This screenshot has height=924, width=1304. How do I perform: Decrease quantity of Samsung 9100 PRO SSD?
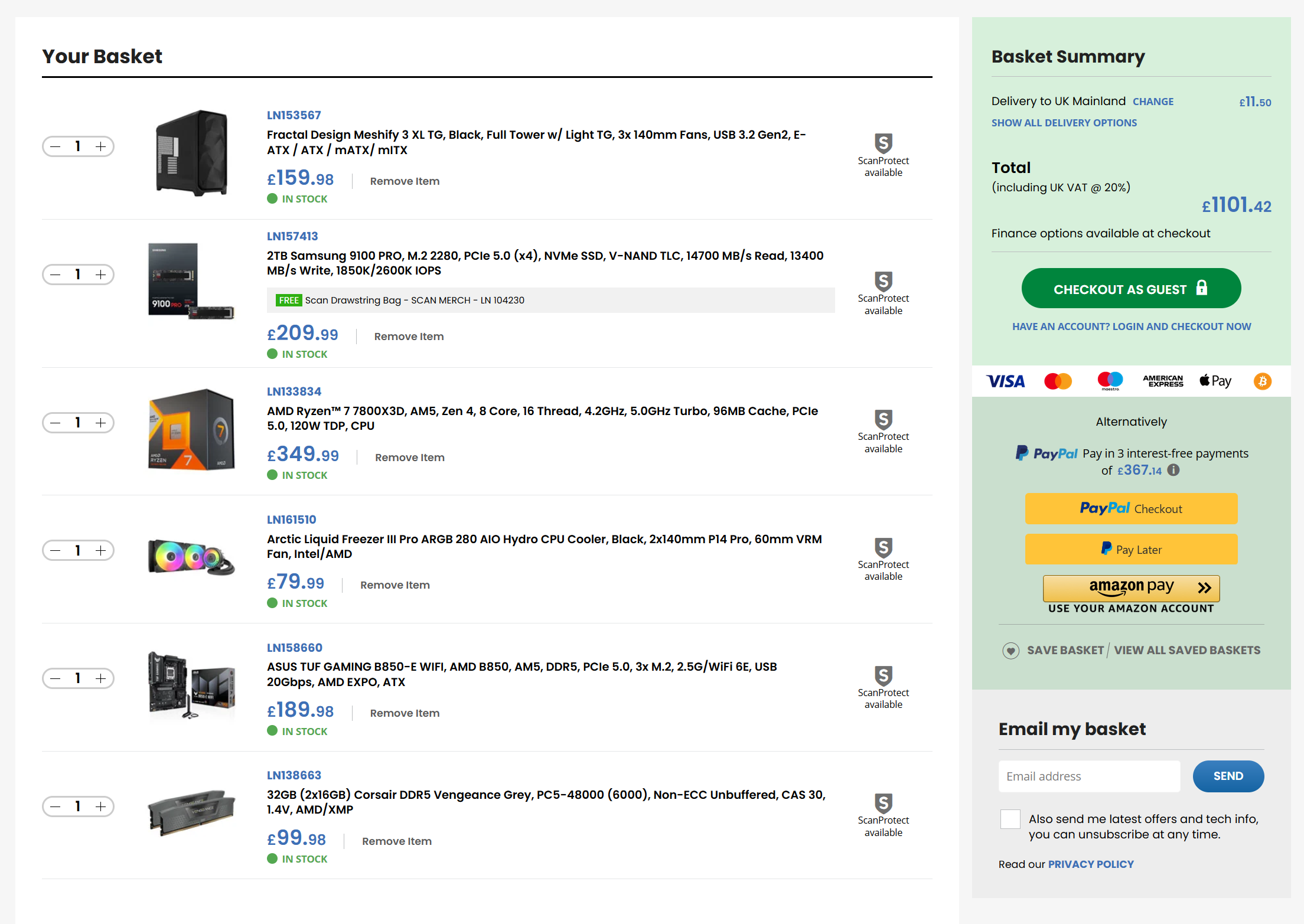(x=56, y=275)
